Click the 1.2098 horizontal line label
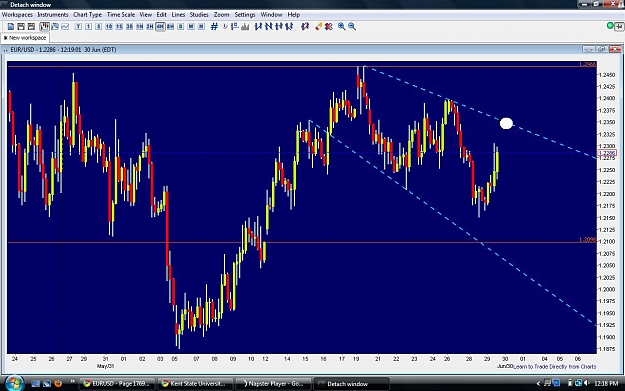This screenshot has height=391, width=625. click(x=588, y=240)
